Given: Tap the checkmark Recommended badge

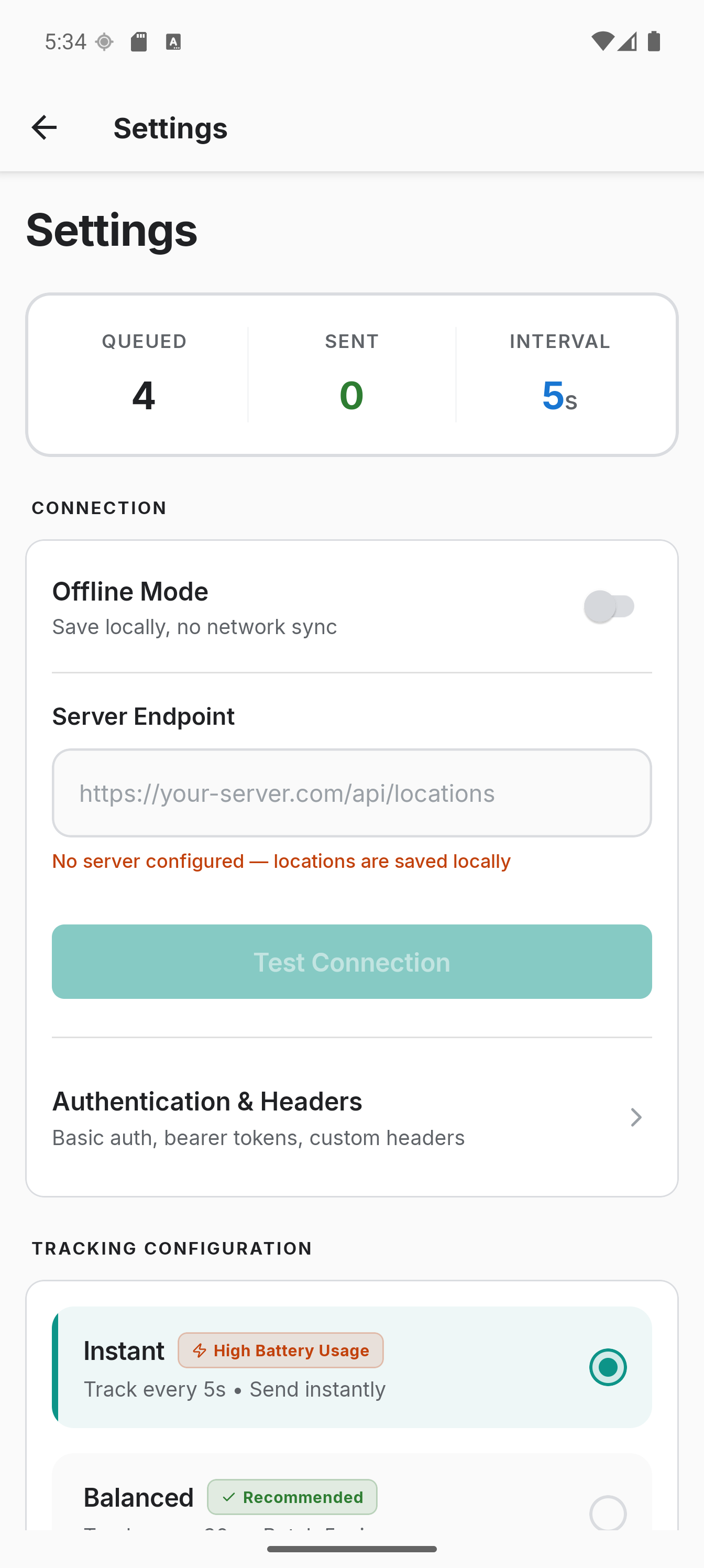Looking at the screenshot, I should tap(292, 1497).
